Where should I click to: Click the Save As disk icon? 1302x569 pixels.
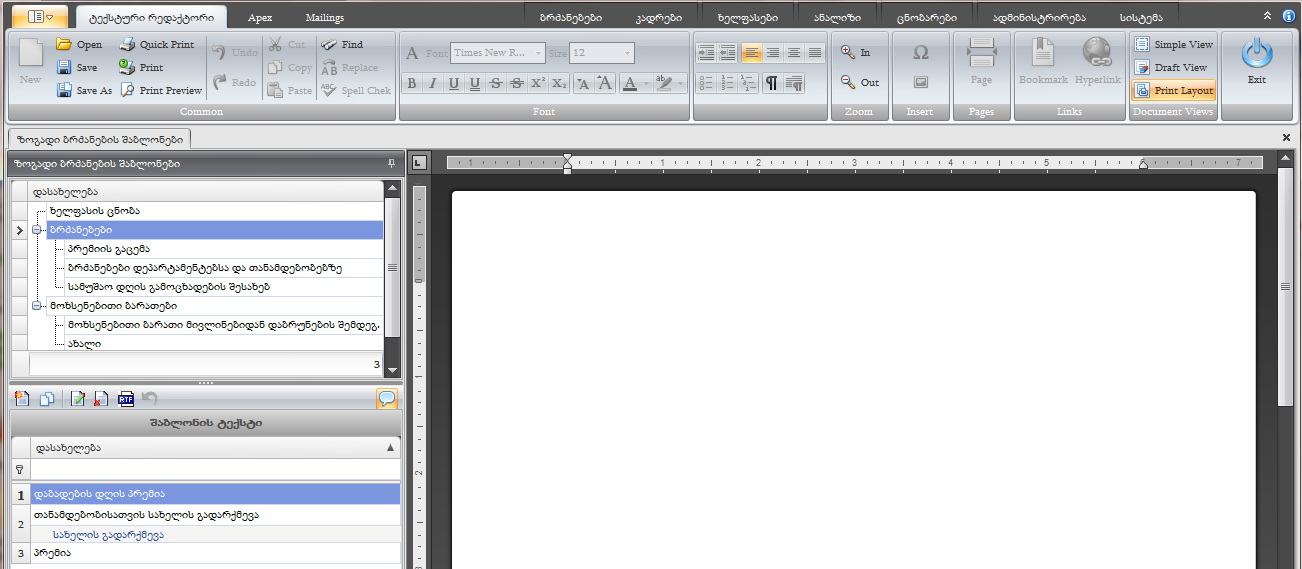click(64, 90)
